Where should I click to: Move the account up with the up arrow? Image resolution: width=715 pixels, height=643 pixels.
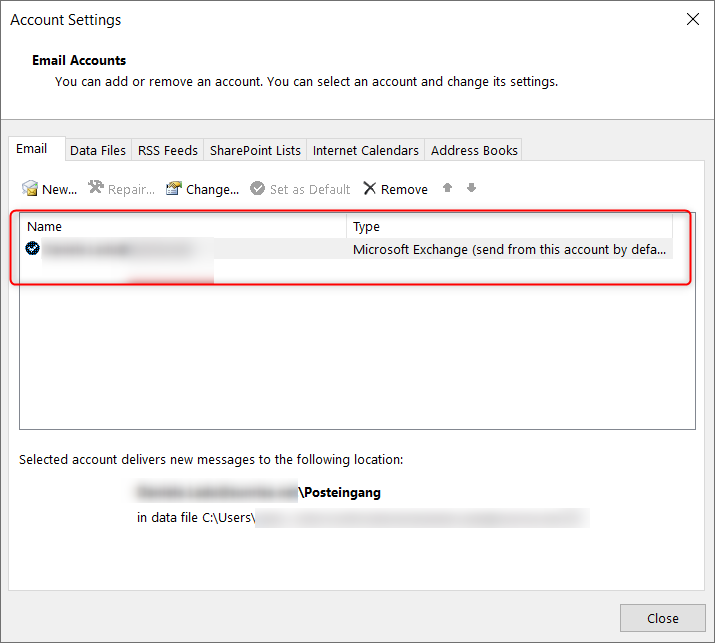448,188
